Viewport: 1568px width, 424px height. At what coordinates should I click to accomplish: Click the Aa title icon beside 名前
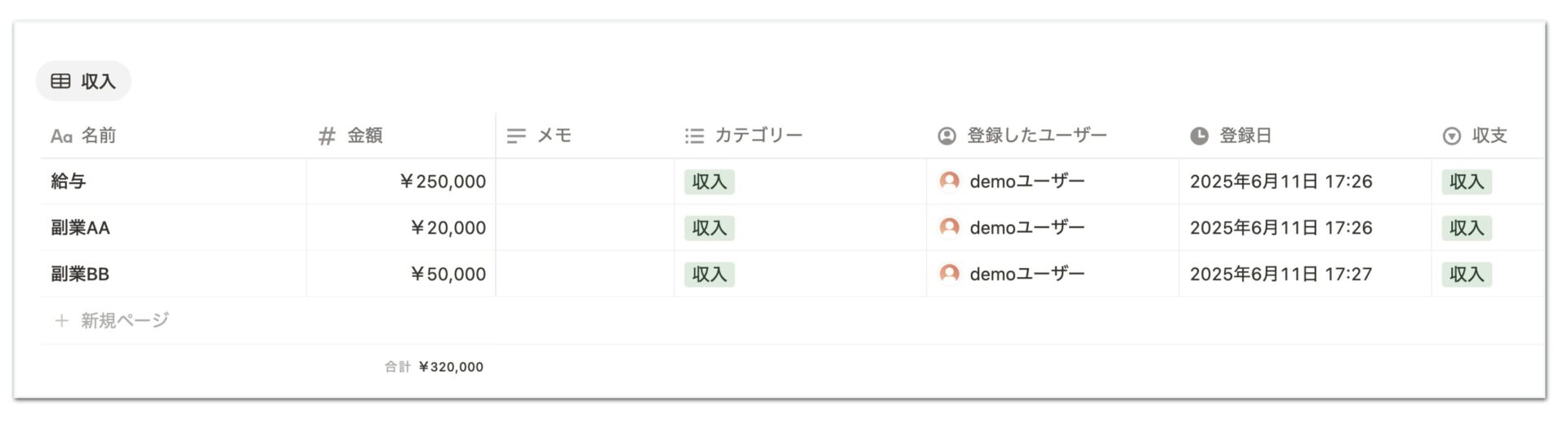(61, 136)
